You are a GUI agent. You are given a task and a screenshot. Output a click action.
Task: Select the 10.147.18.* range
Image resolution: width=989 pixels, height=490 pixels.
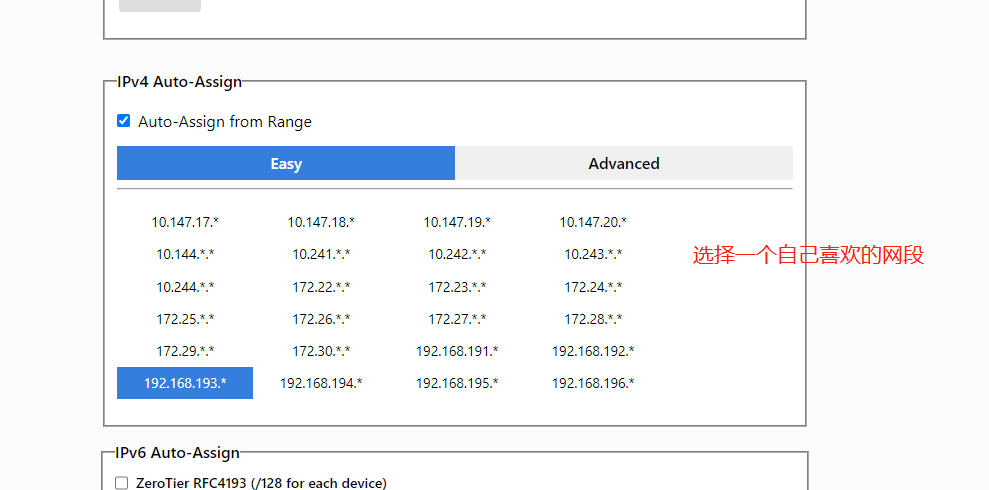(x=321, y=222)
